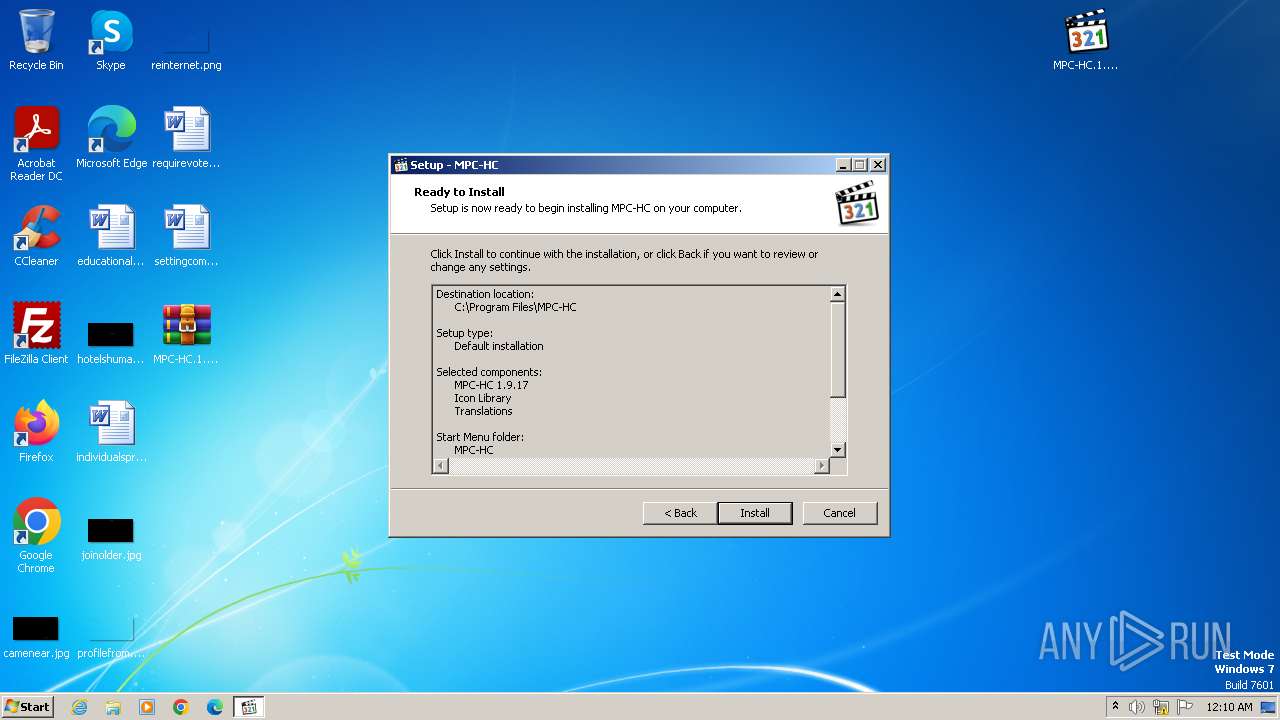Click right arrow of horizontal scrollbar
The width and height of the screenshot is (1280, 720).
click(823, 466)
